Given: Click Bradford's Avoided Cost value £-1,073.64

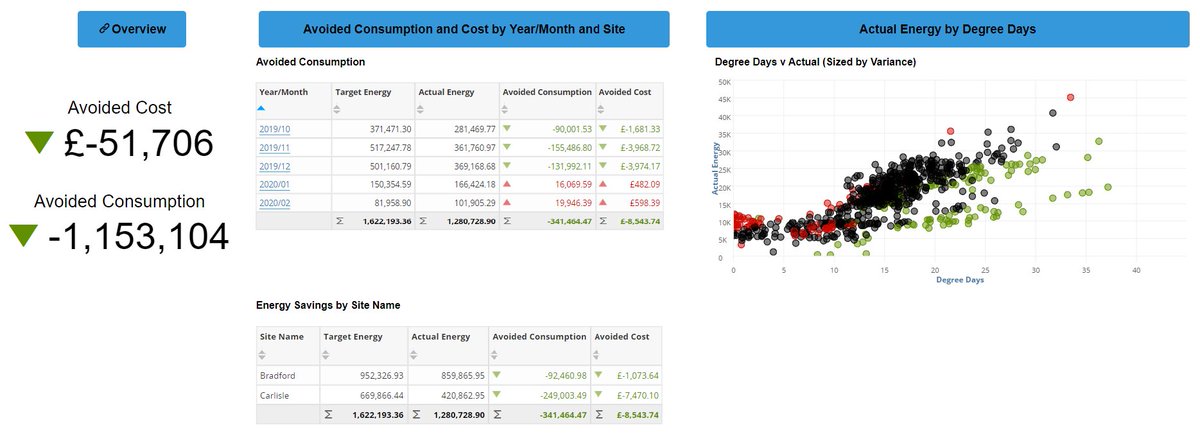Looking at the screenshot, I should [x=637, y=375].
